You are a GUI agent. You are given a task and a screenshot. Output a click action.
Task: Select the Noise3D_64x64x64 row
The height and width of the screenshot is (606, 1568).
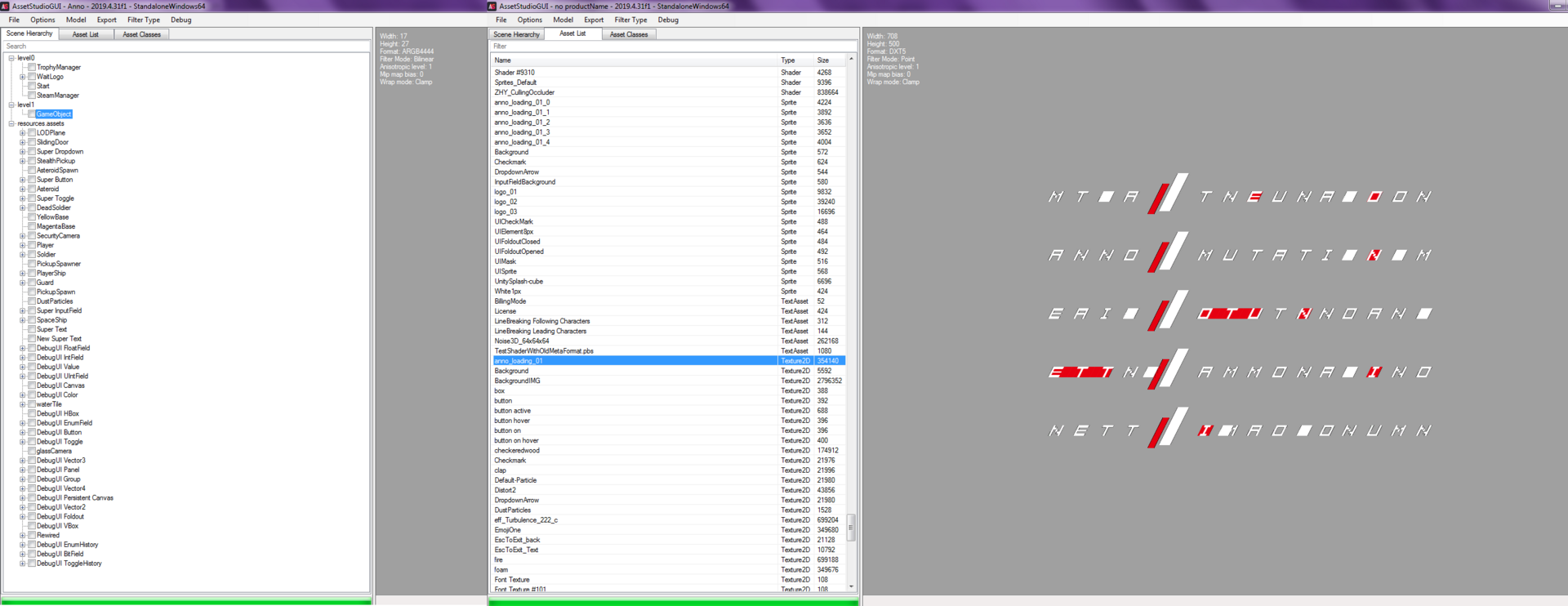point(668,341)
